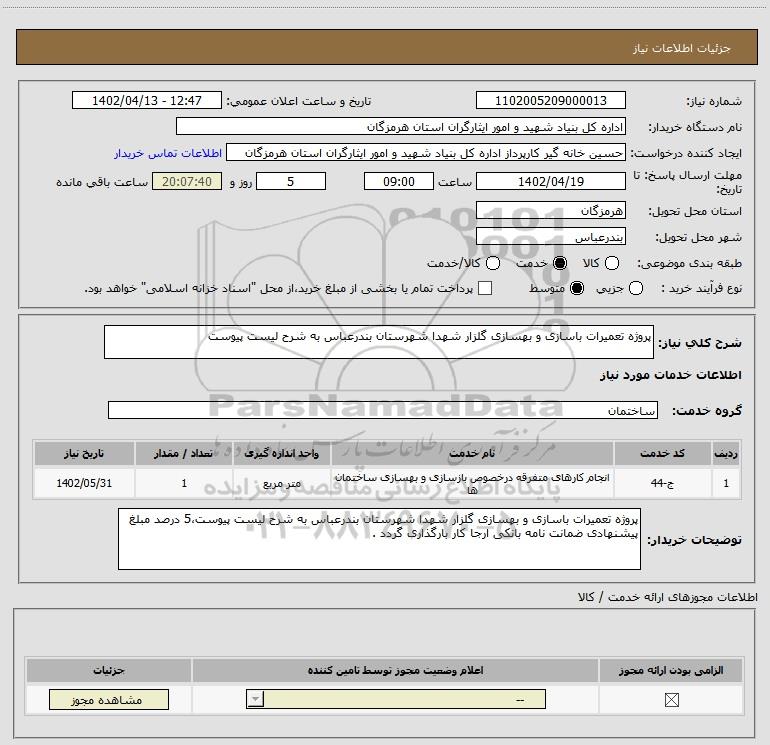
Task: Open the permit status dropdown arrow
Action: (x=255, y=699)
